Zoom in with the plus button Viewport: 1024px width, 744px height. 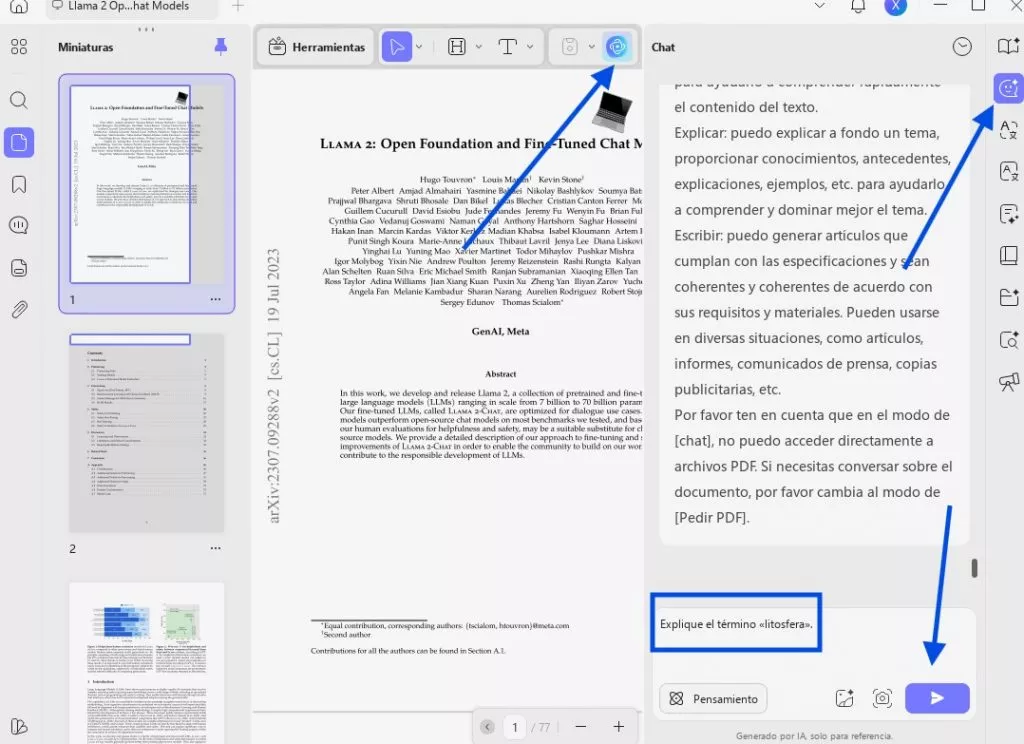[x=618, y=726]
